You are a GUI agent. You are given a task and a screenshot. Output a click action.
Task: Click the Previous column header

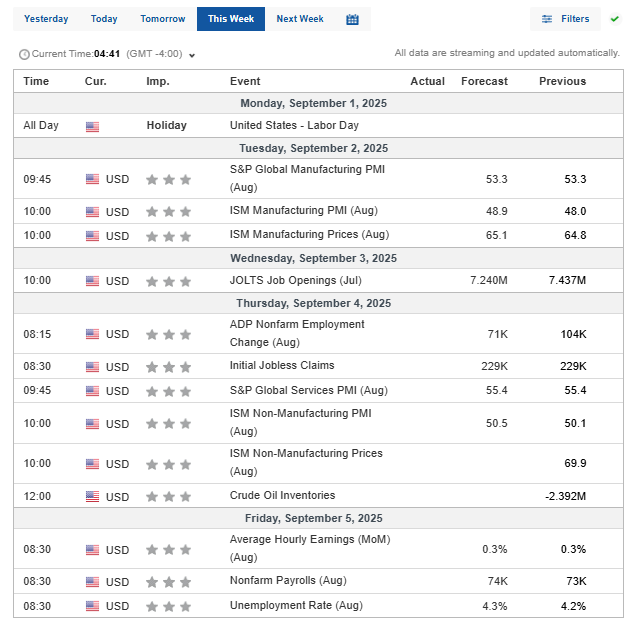[x=562, y=81]
